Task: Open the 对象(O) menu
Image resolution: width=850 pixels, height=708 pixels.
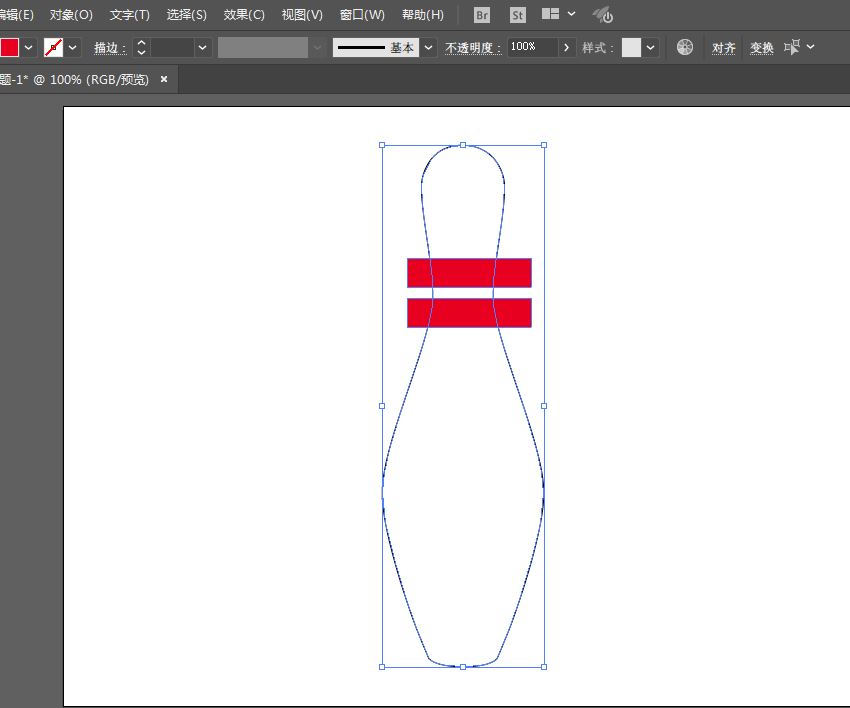Action: pyautogui.click(x=71, y=15)
